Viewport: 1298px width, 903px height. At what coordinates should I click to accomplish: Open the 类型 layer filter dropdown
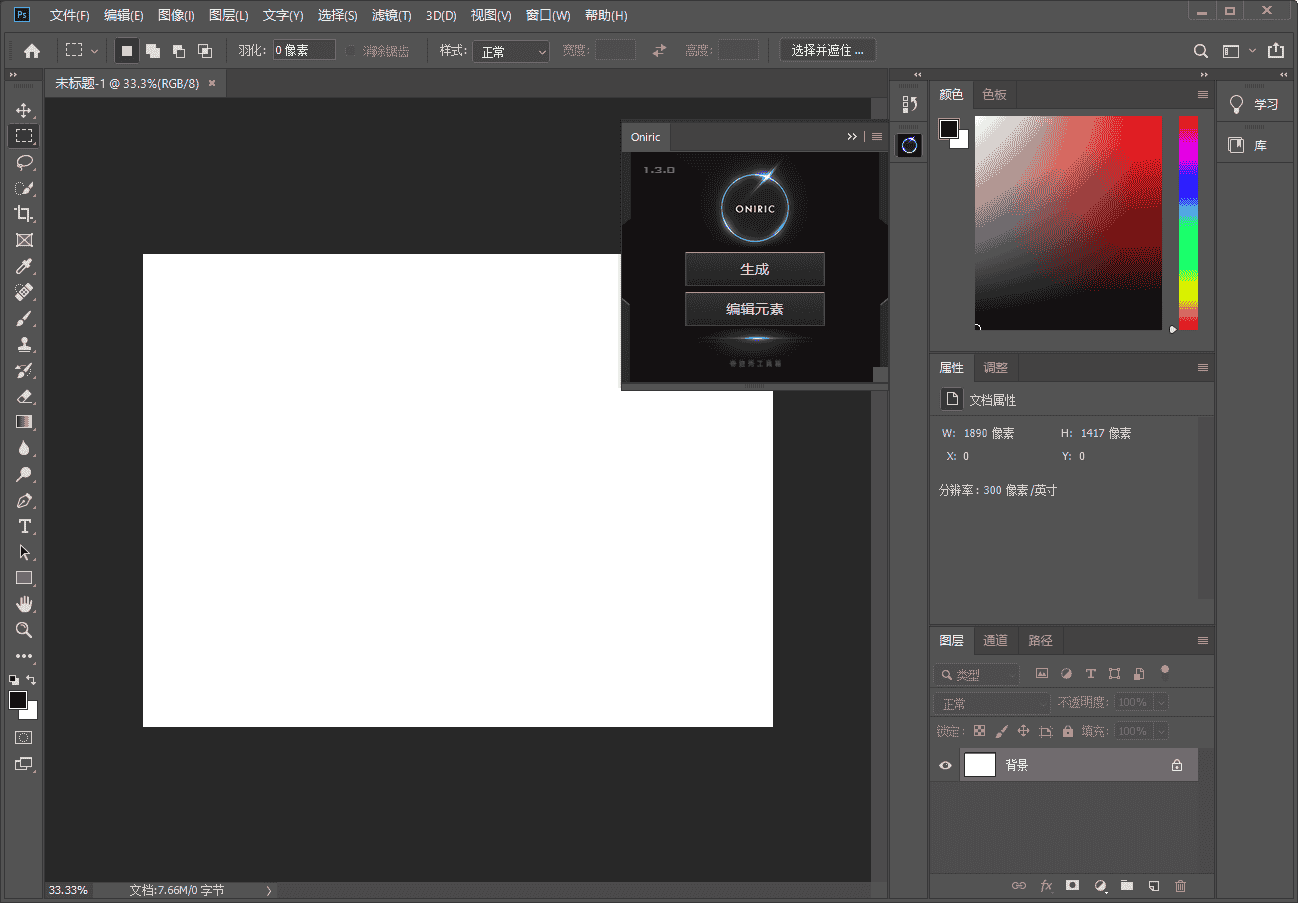click(977, 675)
